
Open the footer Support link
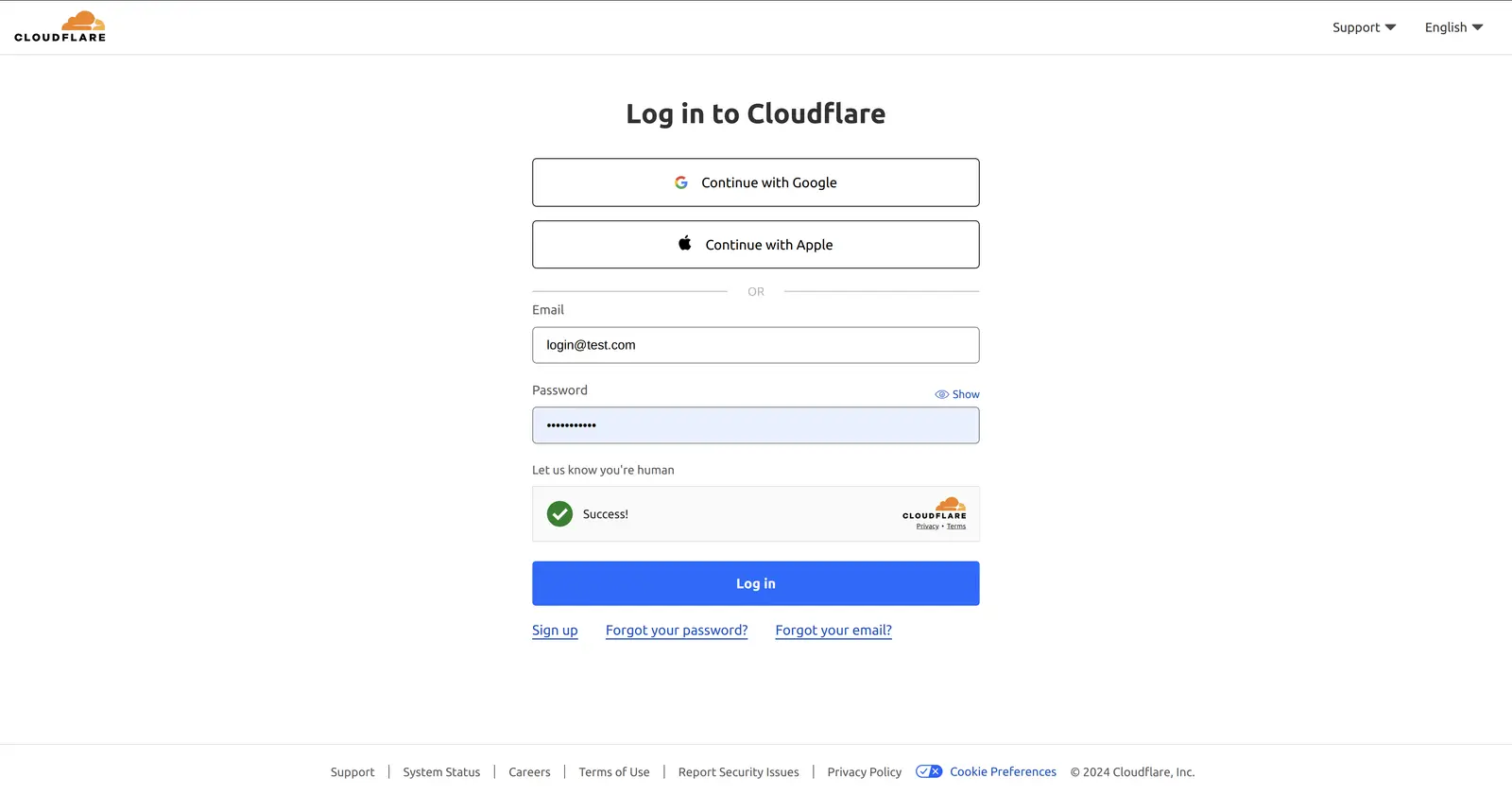(x=352, y=772)
